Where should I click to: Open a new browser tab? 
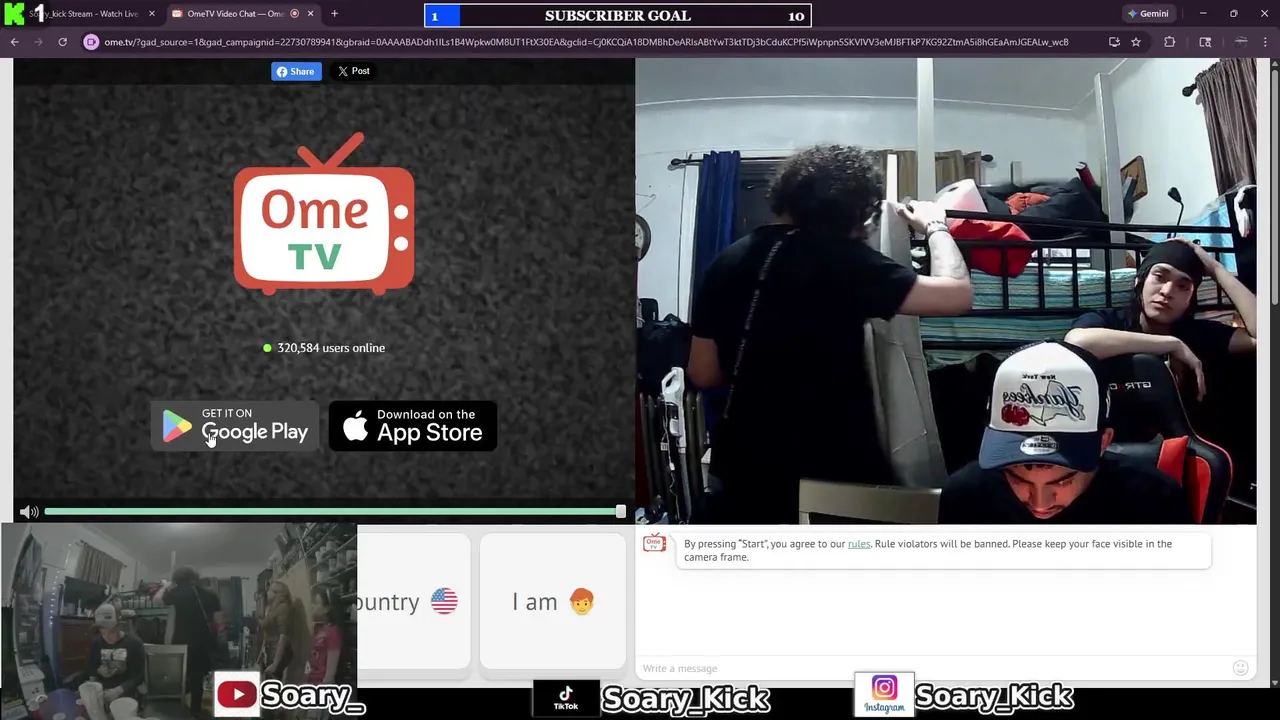click(334, 14)
